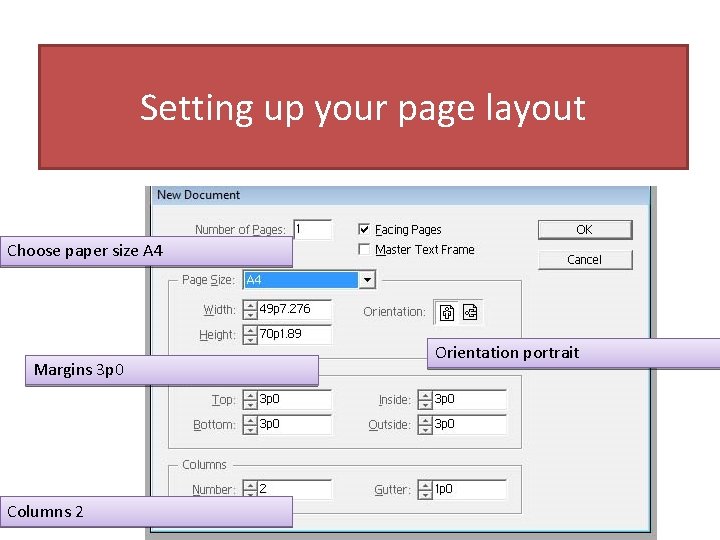Click the Outside margin field
Viewport: 720px width, 540px height.
tap(470, 424)
